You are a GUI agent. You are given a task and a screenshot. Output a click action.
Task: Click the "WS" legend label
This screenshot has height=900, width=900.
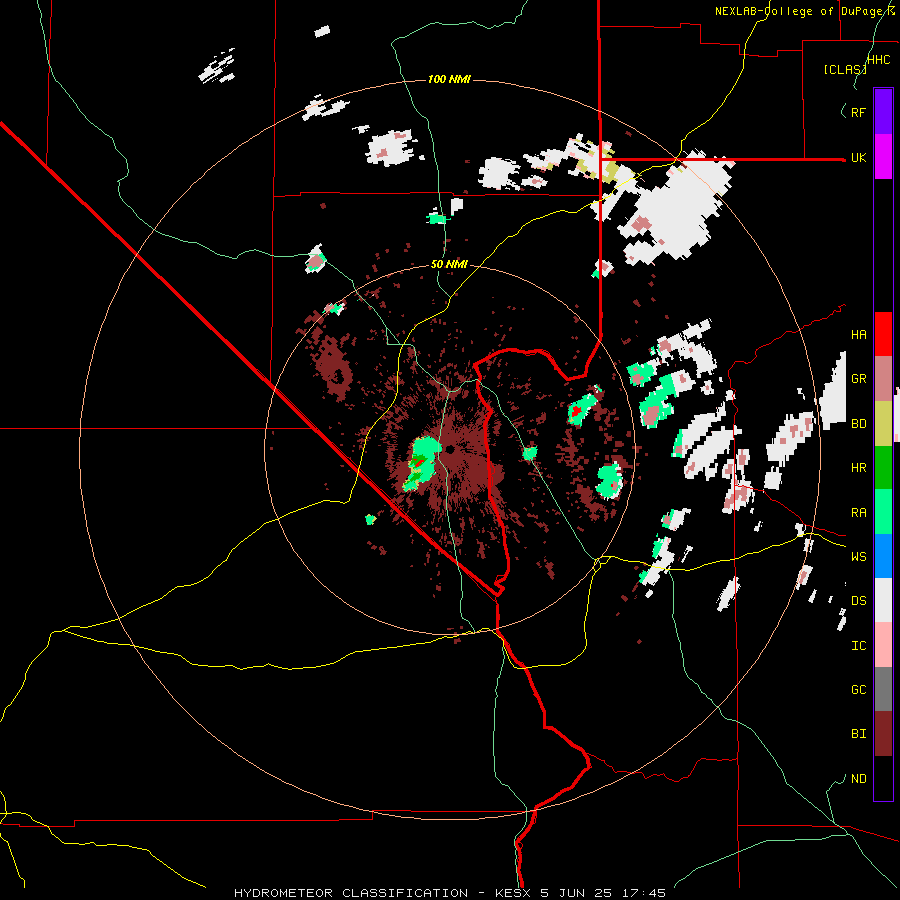tap(858, 557)
